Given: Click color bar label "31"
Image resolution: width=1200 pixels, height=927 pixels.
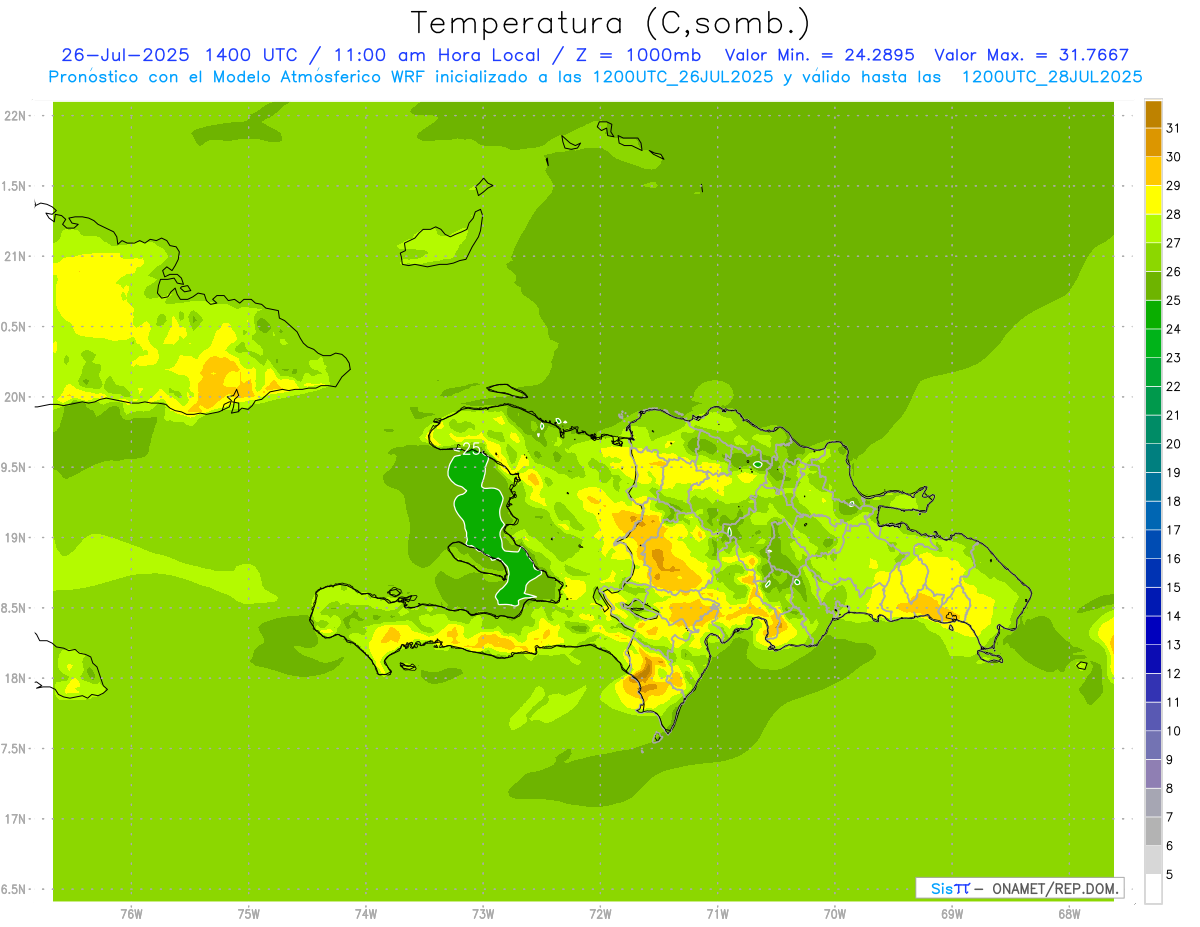Looking at the screenshot, I should (x=1174, y=128).
